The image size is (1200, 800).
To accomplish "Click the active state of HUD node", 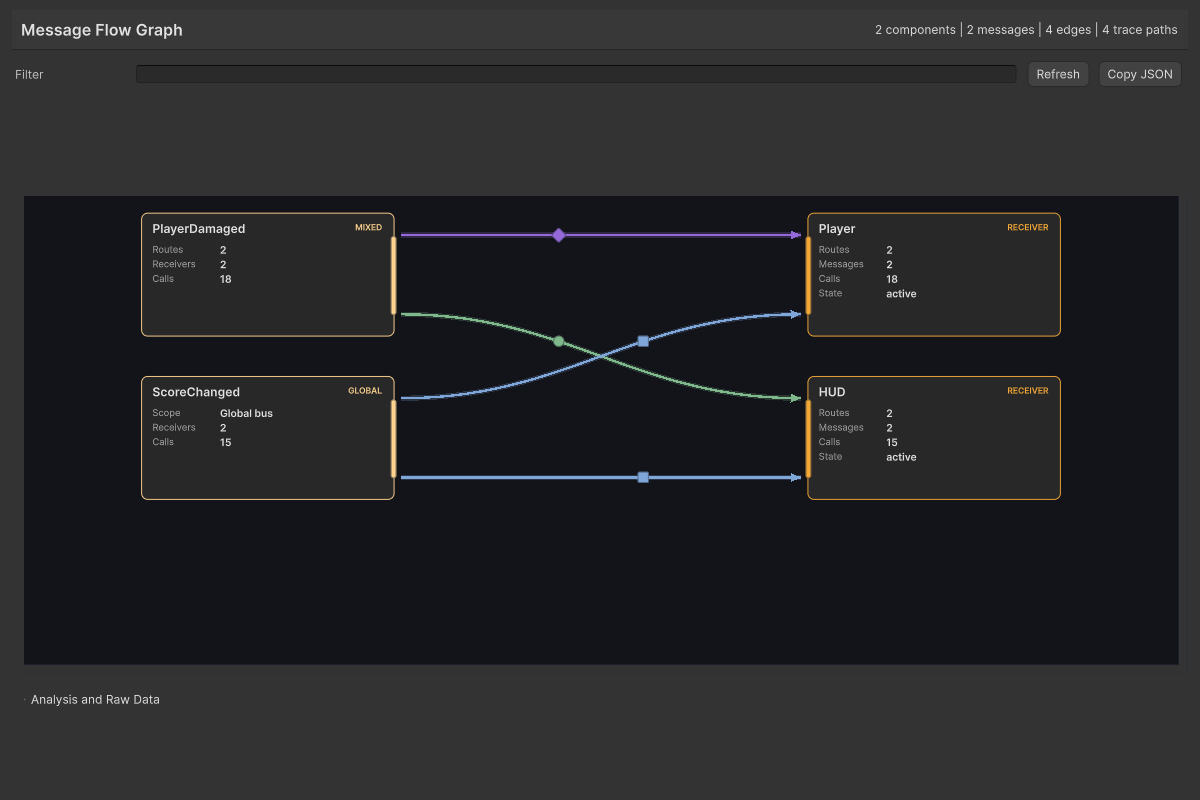I will pyautogui.click(x=901, y=457).
